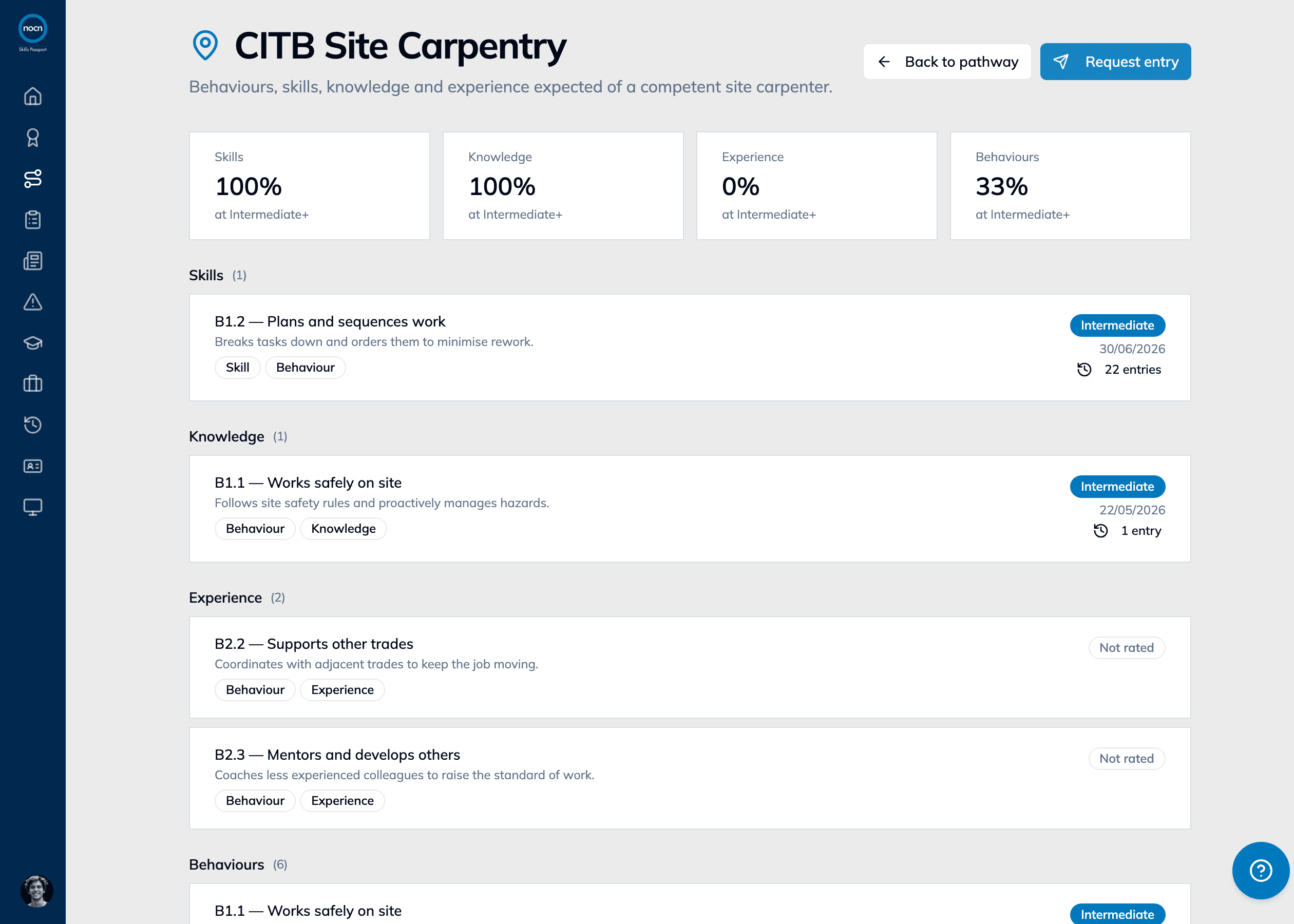The height and width of the screenshot is (924, 1294).
Task: Click the date 22/05/2026
Action: click(1132, 510)
